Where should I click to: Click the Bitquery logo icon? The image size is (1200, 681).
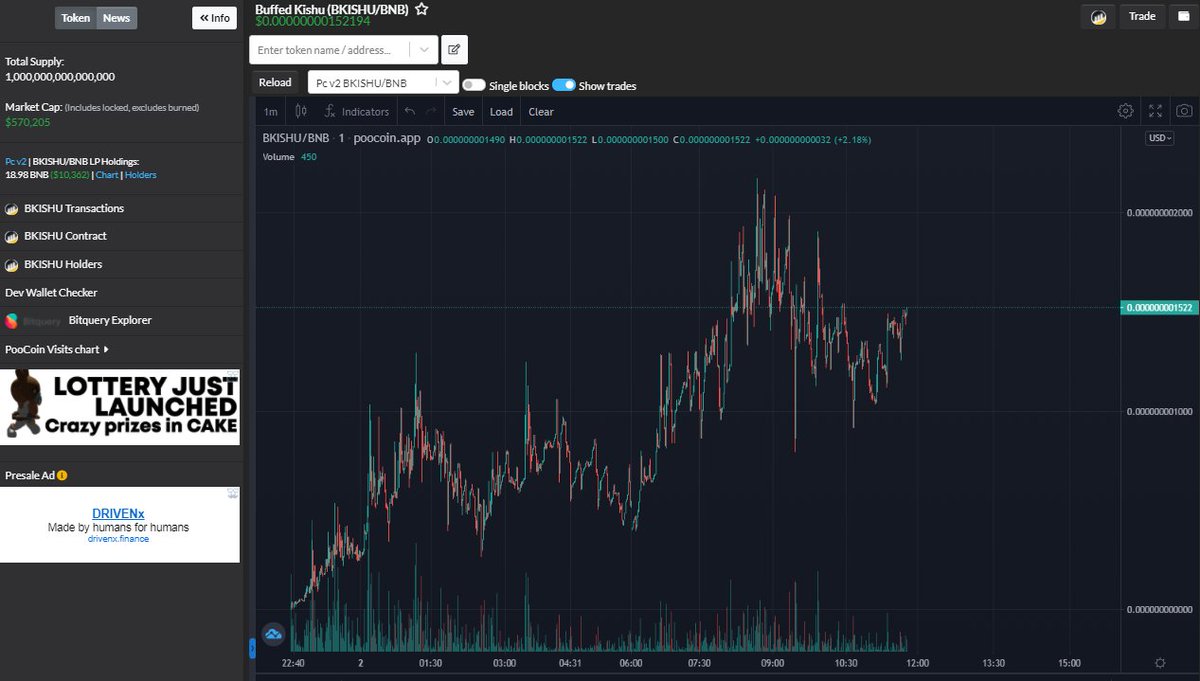12,321
